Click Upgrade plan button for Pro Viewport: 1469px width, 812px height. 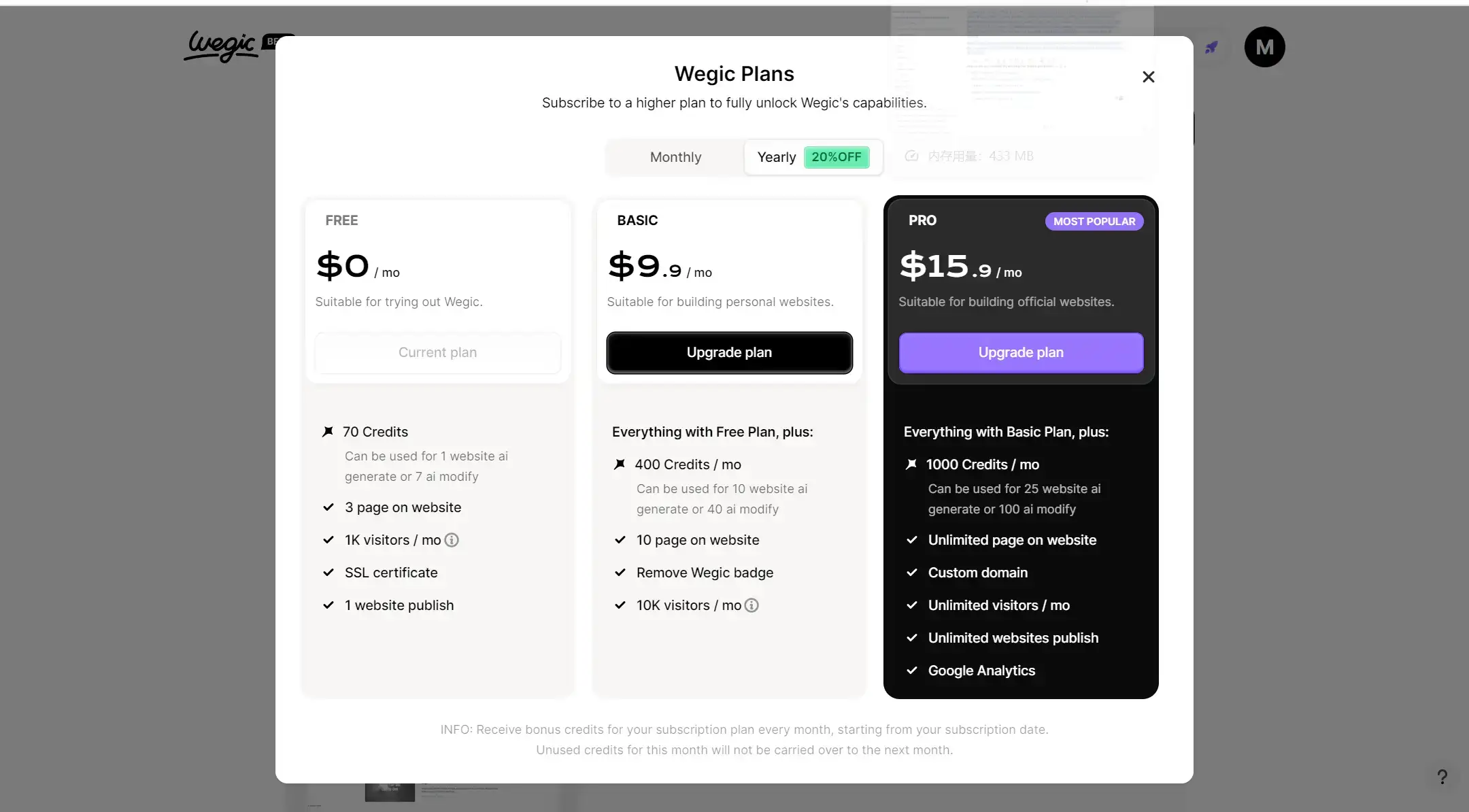tap(1020, 352)
